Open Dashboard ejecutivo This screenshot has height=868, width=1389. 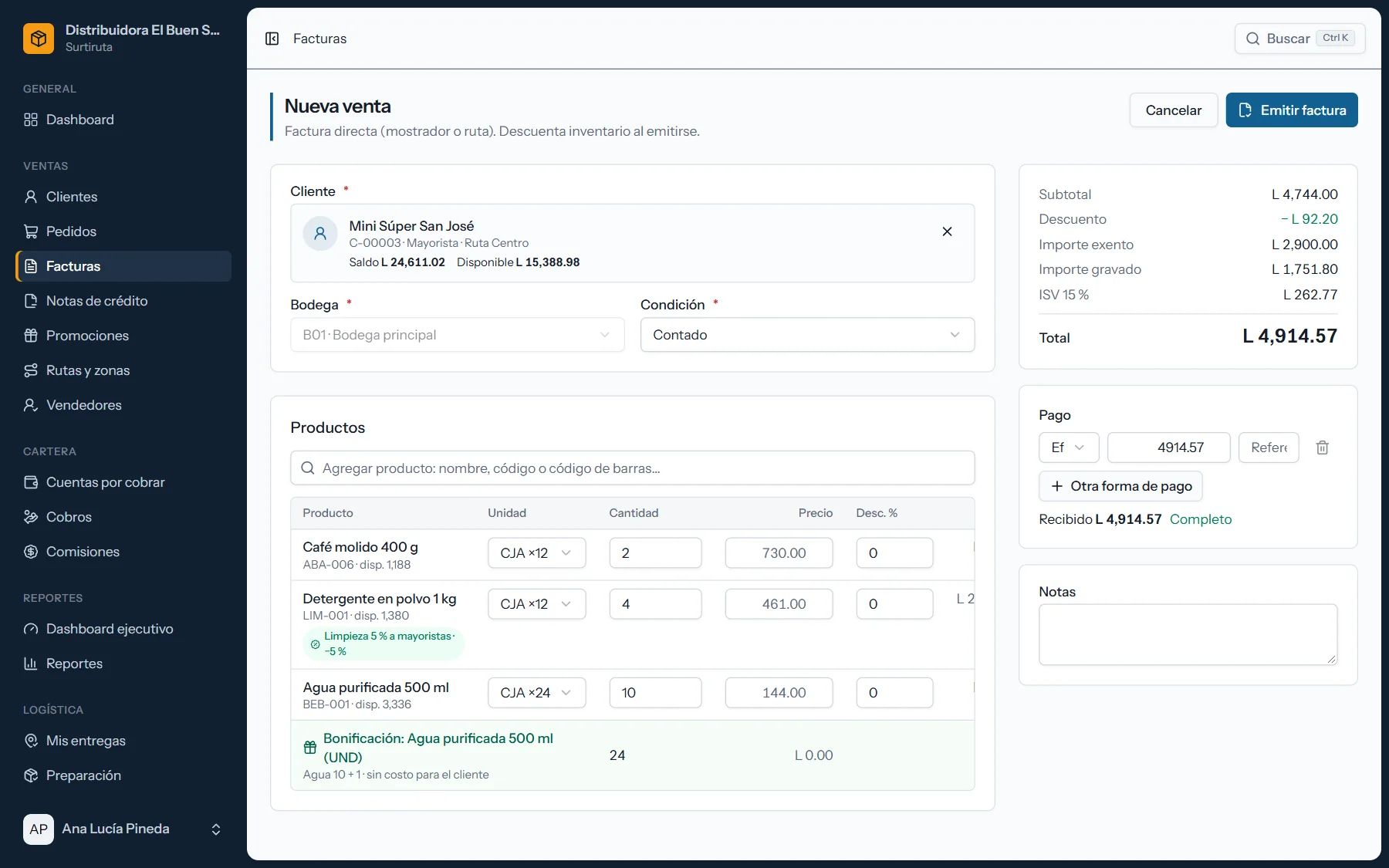click(x=123, y=629)
